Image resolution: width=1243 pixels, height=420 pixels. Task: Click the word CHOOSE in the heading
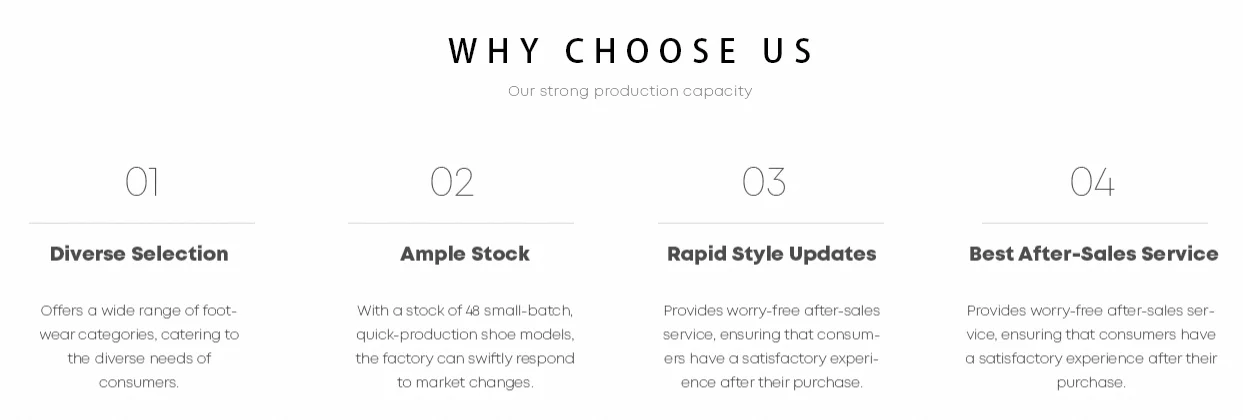(652, 51)
